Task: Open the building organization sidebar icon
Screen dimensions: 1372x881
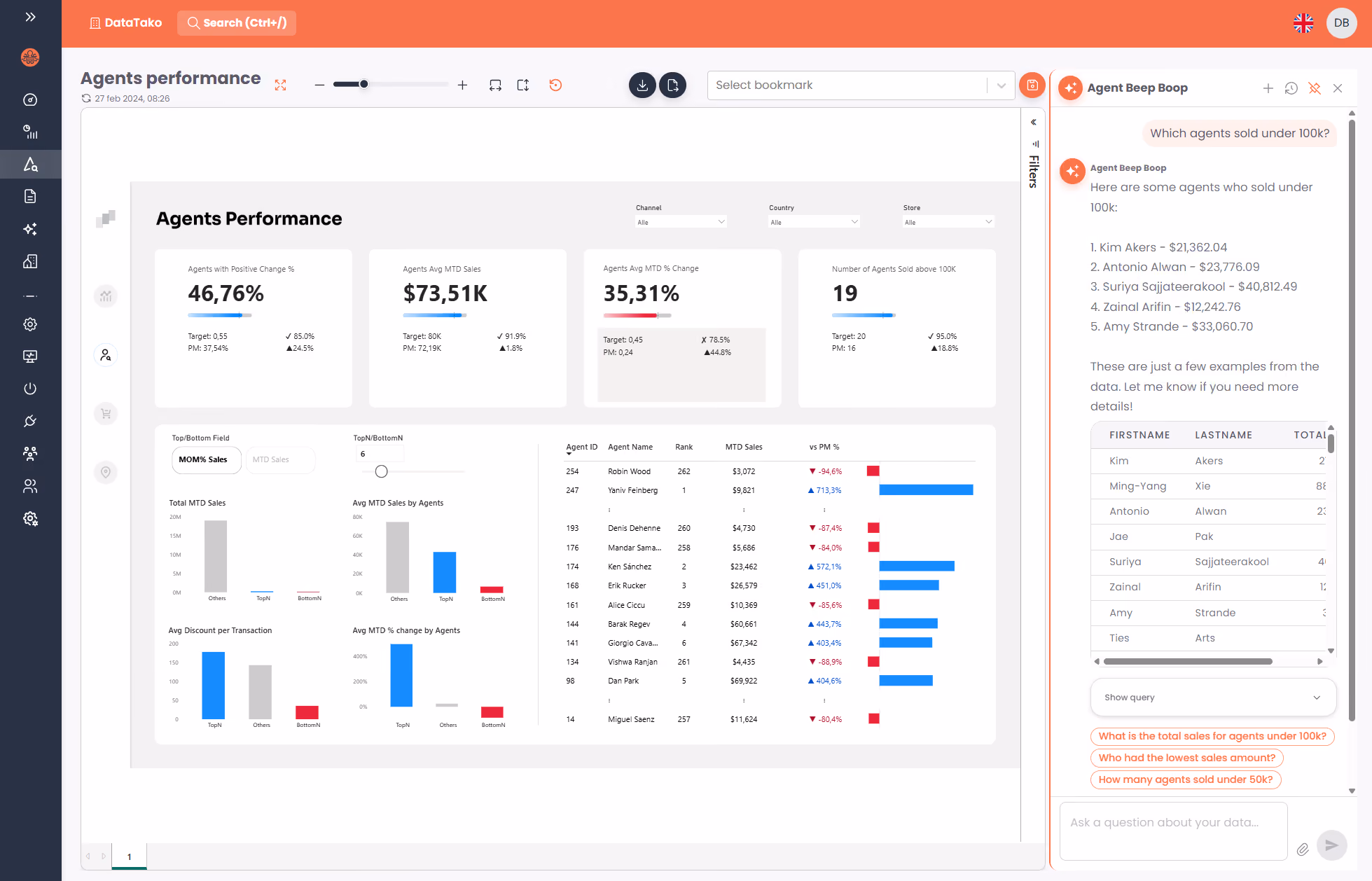Action: (x=30, y=261)
